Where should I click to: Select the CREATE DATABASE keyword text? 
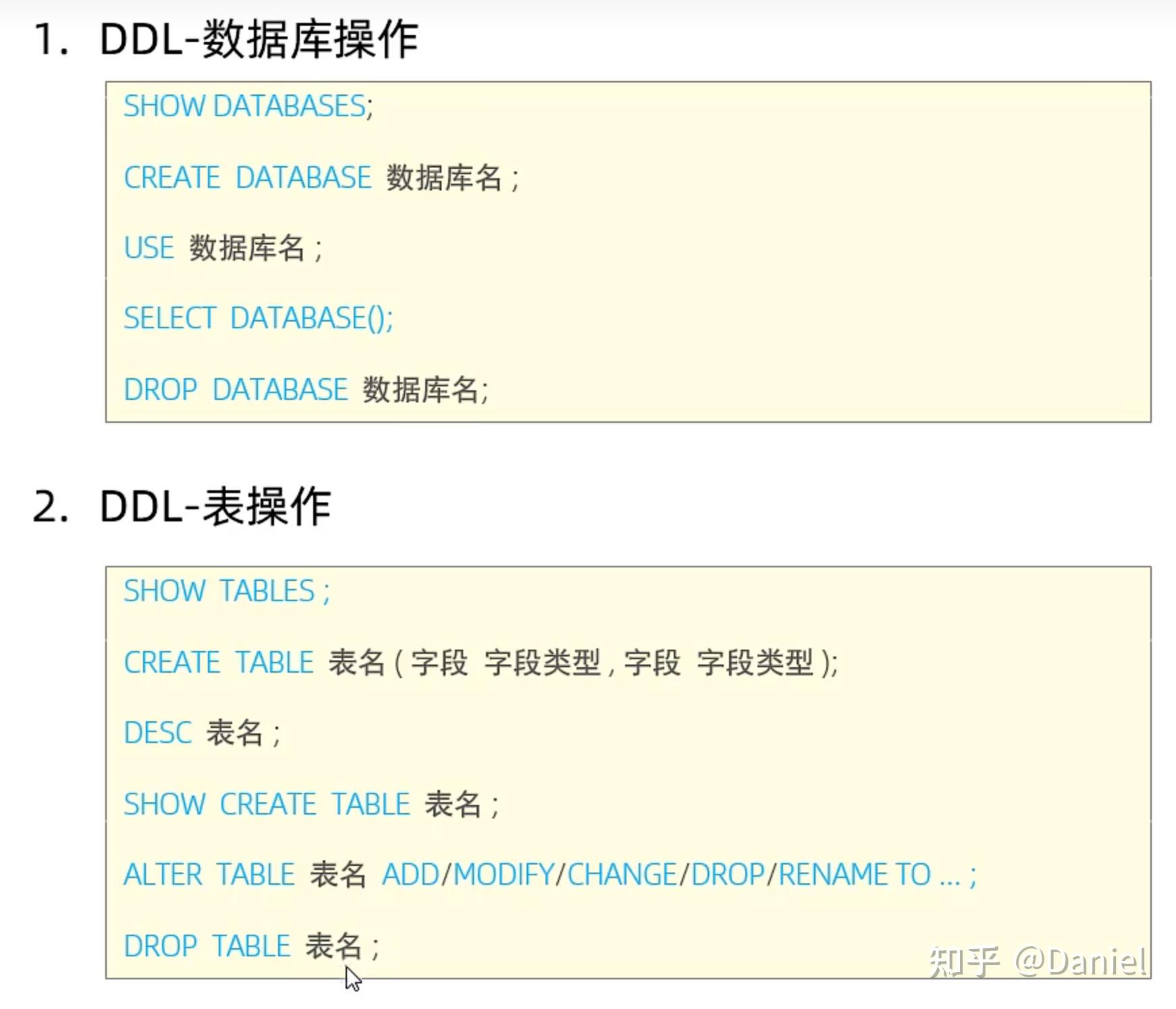tap(248, 178)
